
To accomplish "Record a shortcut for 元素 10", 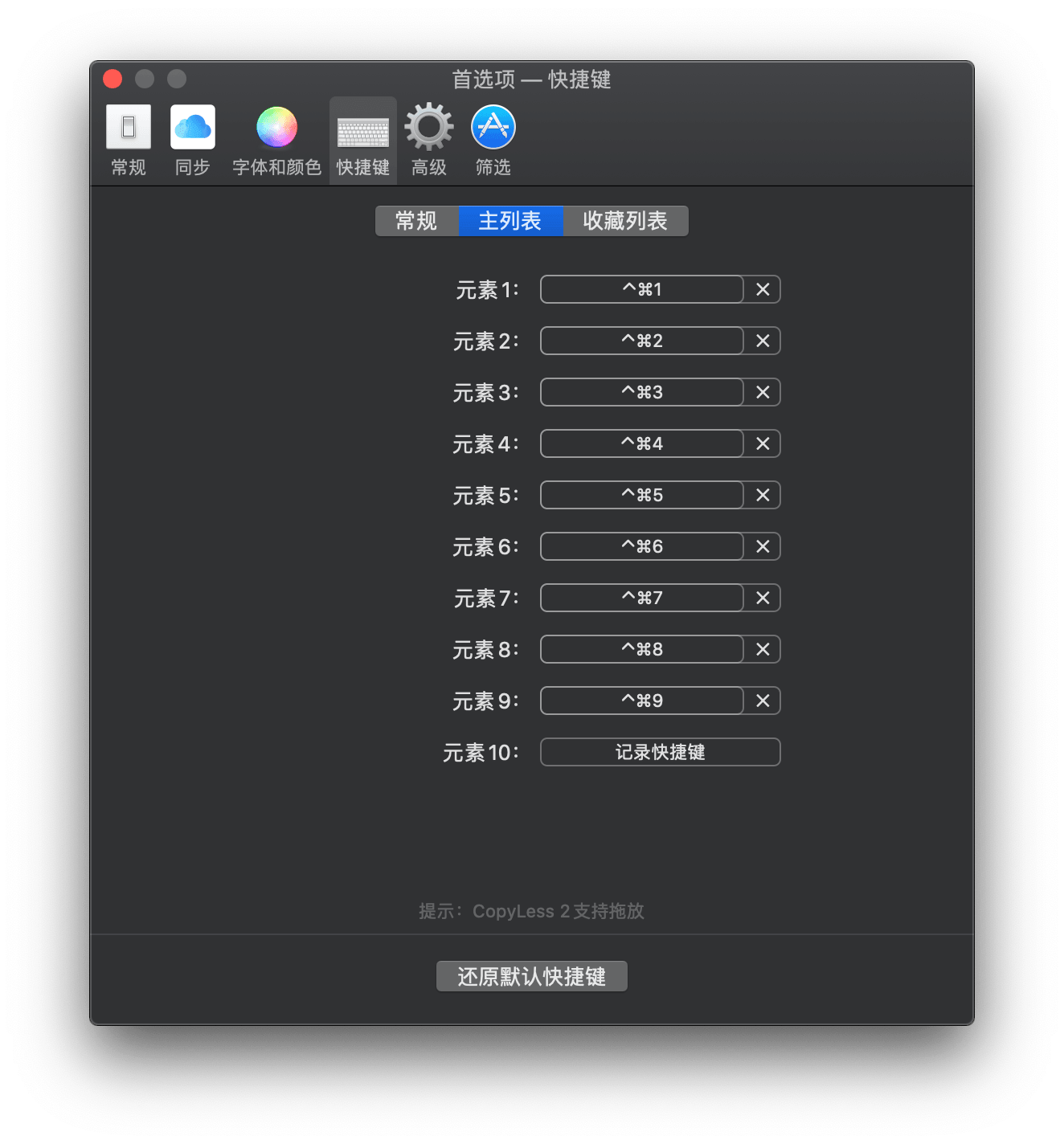I will 660,752.
